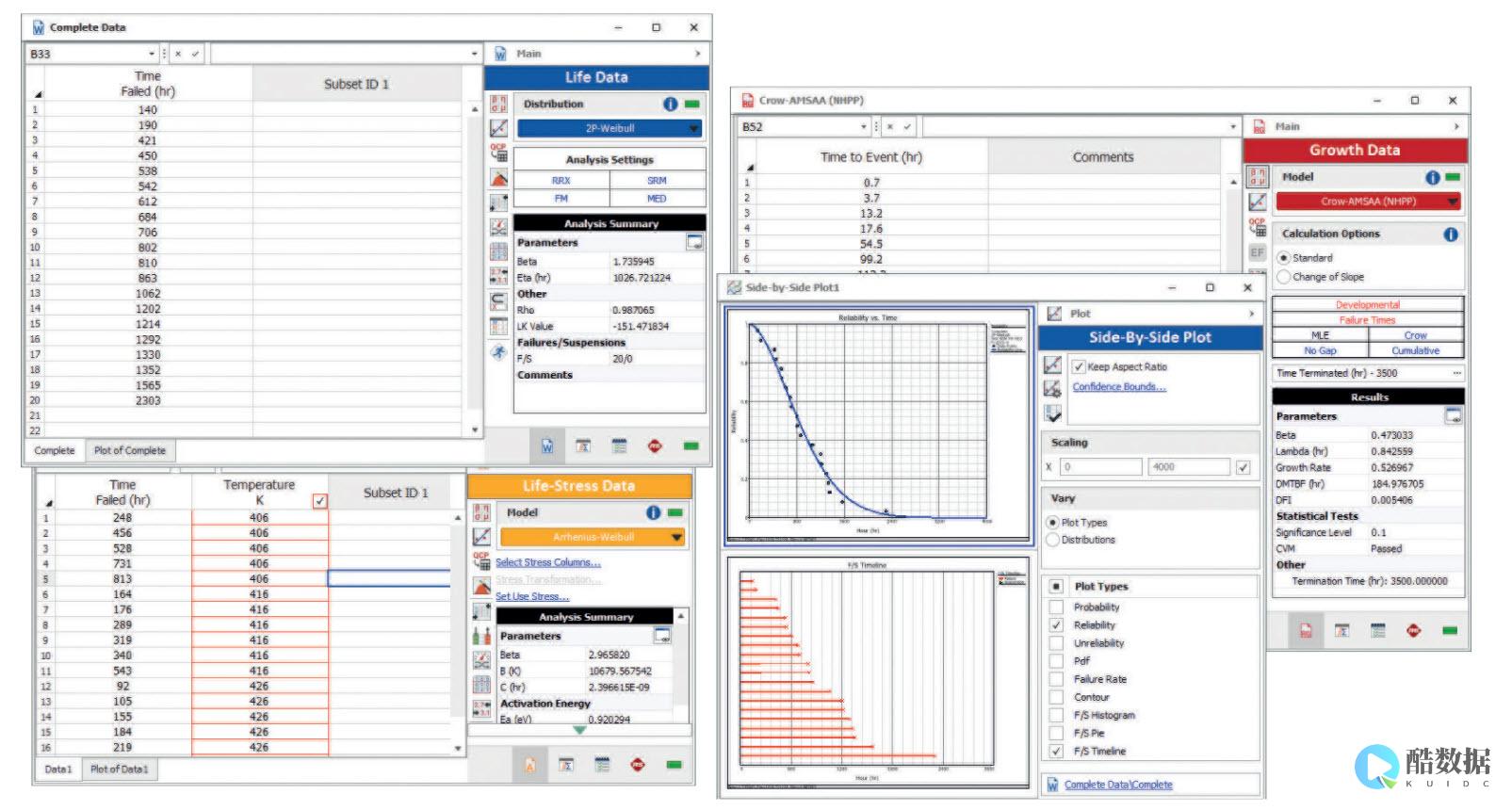Image resolution: width=1512 pixels, height=810 pixels.
Task: Open the Plot icon in Life Data panel
Action: pos(498,128)
